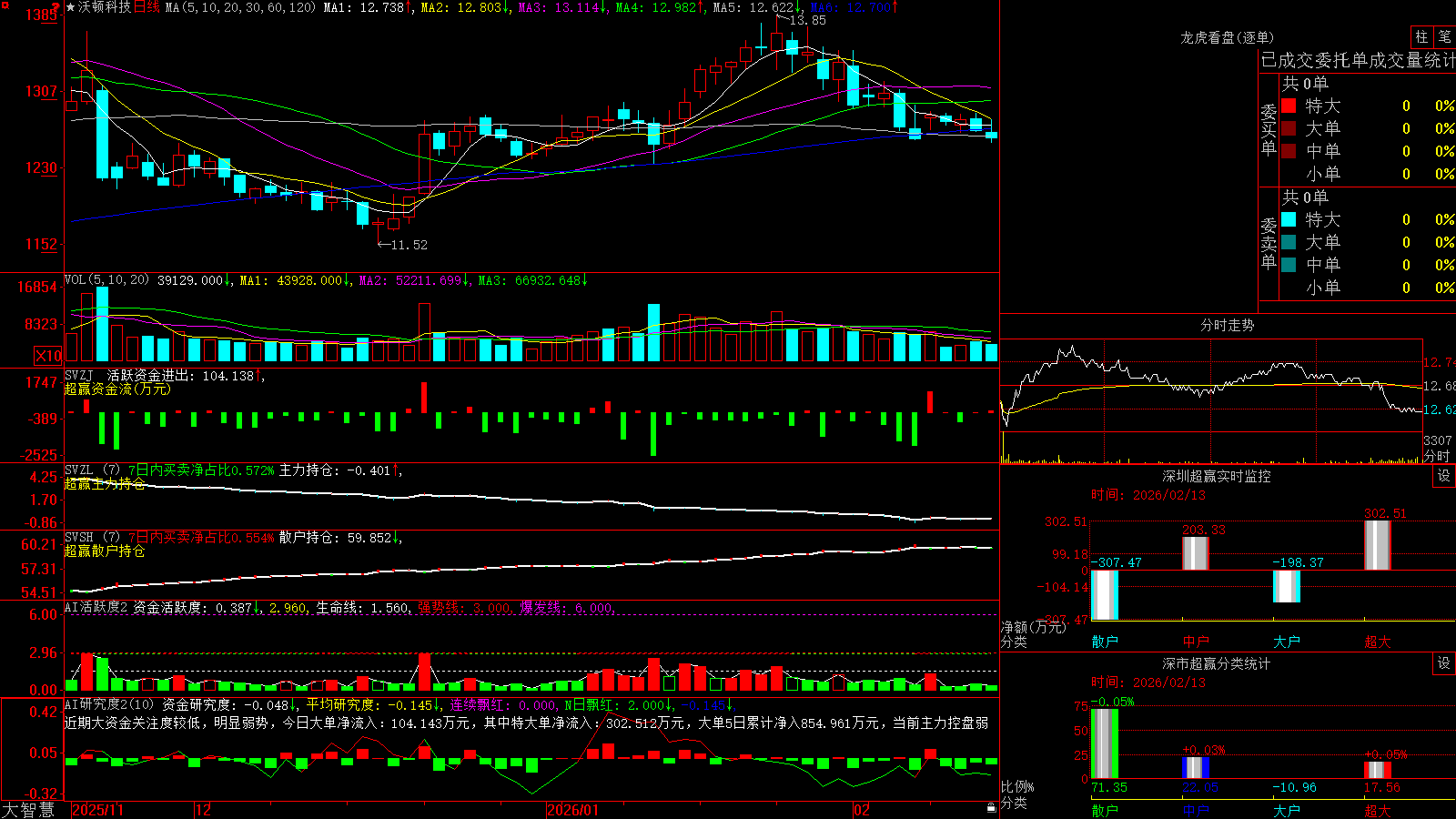Select the 2026/01 timeline marker
This screenshot has width=1456, height=819.
coord(572,810)
